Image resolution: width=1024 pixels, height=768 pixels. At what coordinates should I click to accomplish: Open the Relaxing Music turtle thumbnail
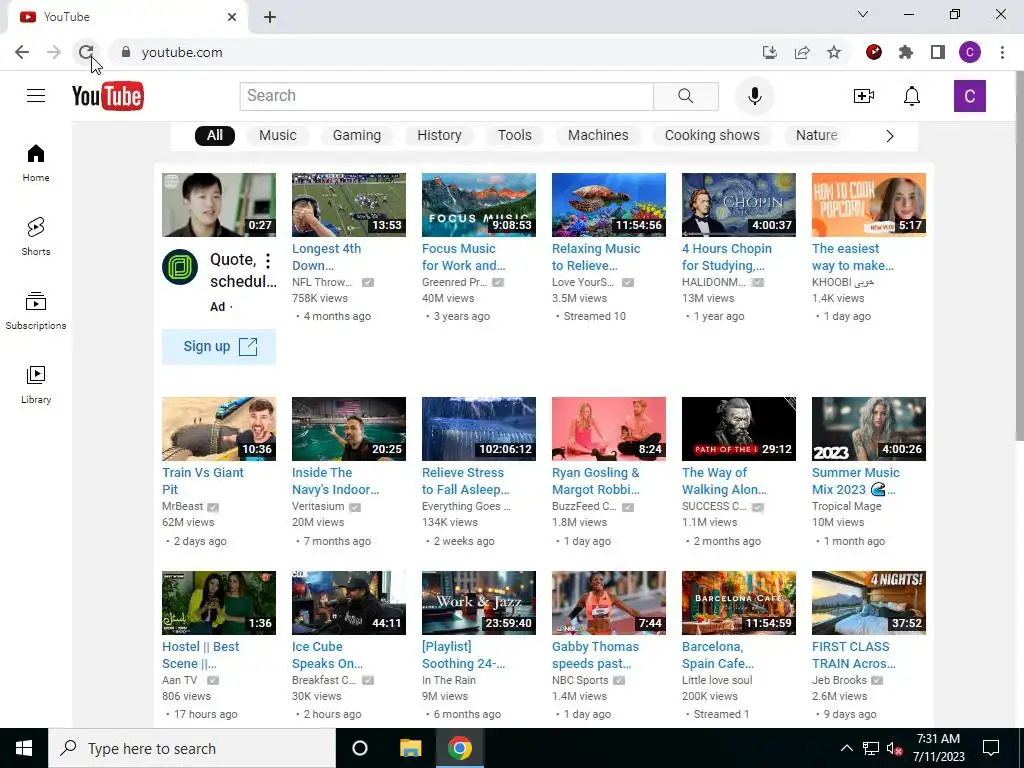click(609, 204)
